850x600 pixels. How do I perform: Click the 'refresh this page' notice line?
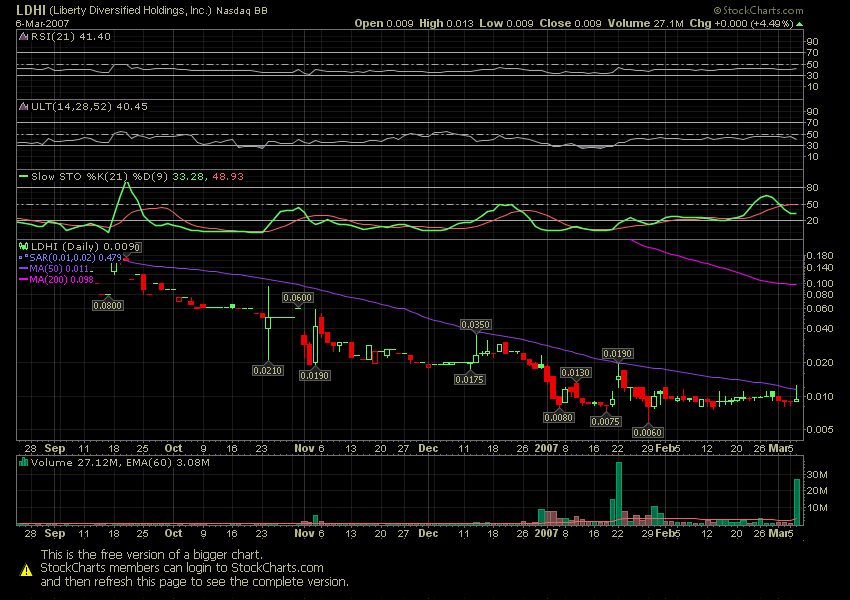[x=195, y=582]
